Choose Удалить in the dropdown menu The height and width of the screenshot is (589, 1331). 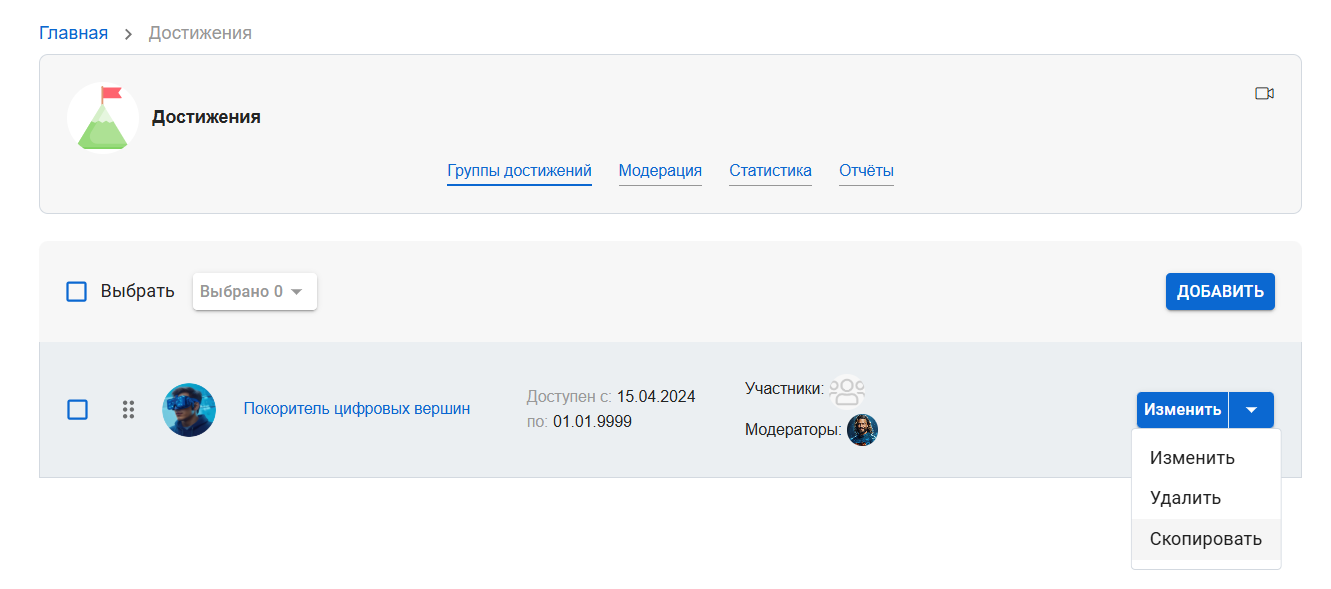[x=1206, y=498]
